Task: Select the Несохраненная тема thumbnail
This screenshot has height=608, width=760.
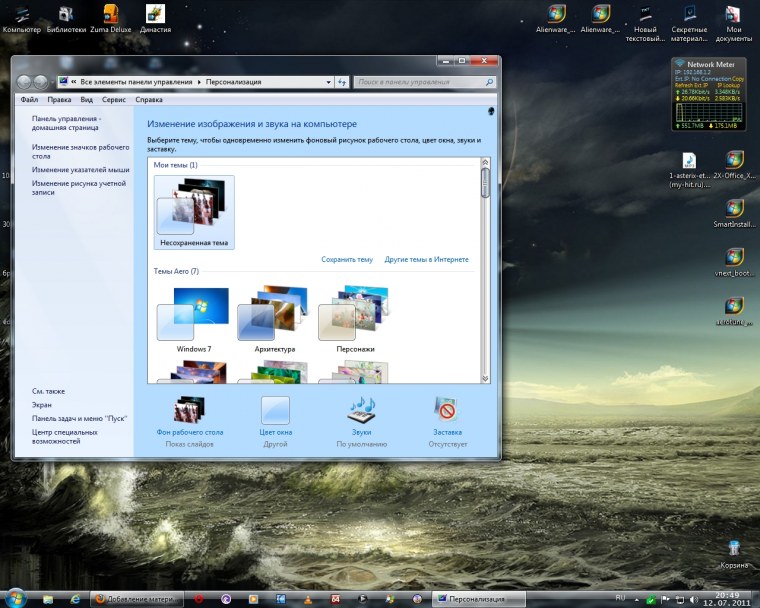Action: point(194,207)
